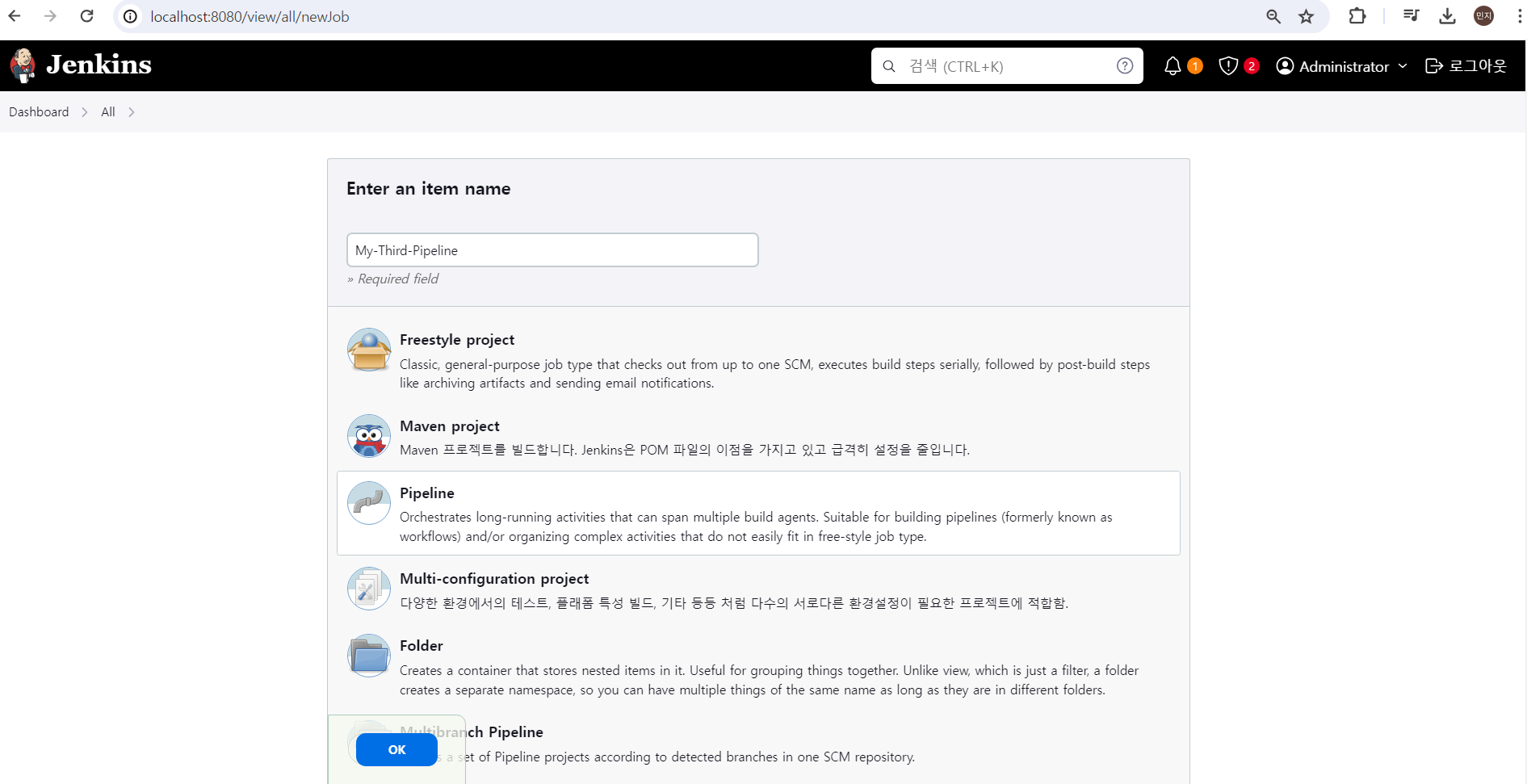Screen dimensions: 1527x784
Task: Click the red security warning count badge
Action: (x=1251, y=66)
